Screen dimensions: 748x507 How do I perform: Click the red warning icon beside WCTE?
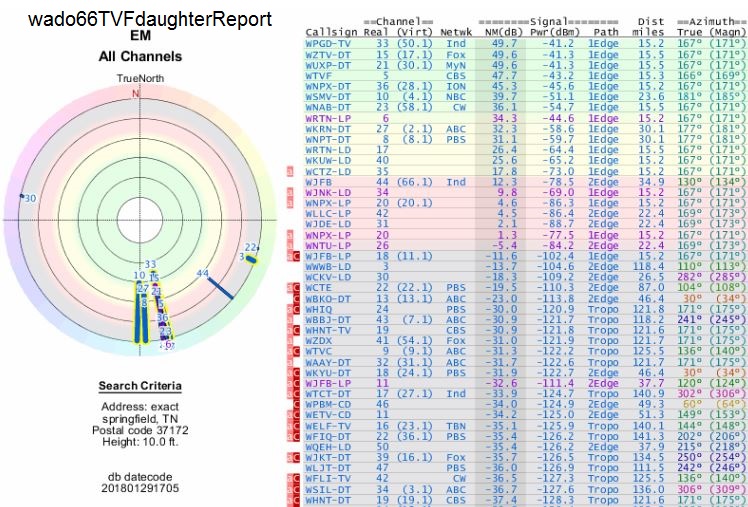295,287
